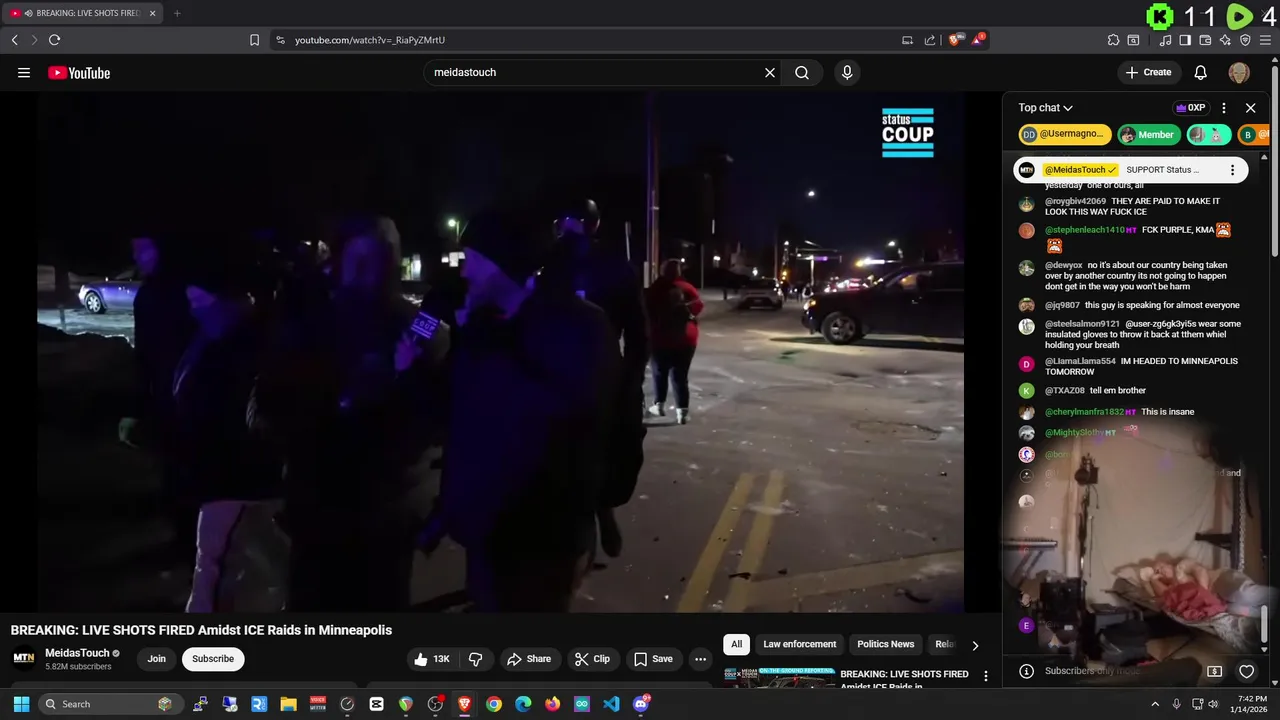Share this page from the address bar
Viewport: 1280px width, 720px height.
930,40
